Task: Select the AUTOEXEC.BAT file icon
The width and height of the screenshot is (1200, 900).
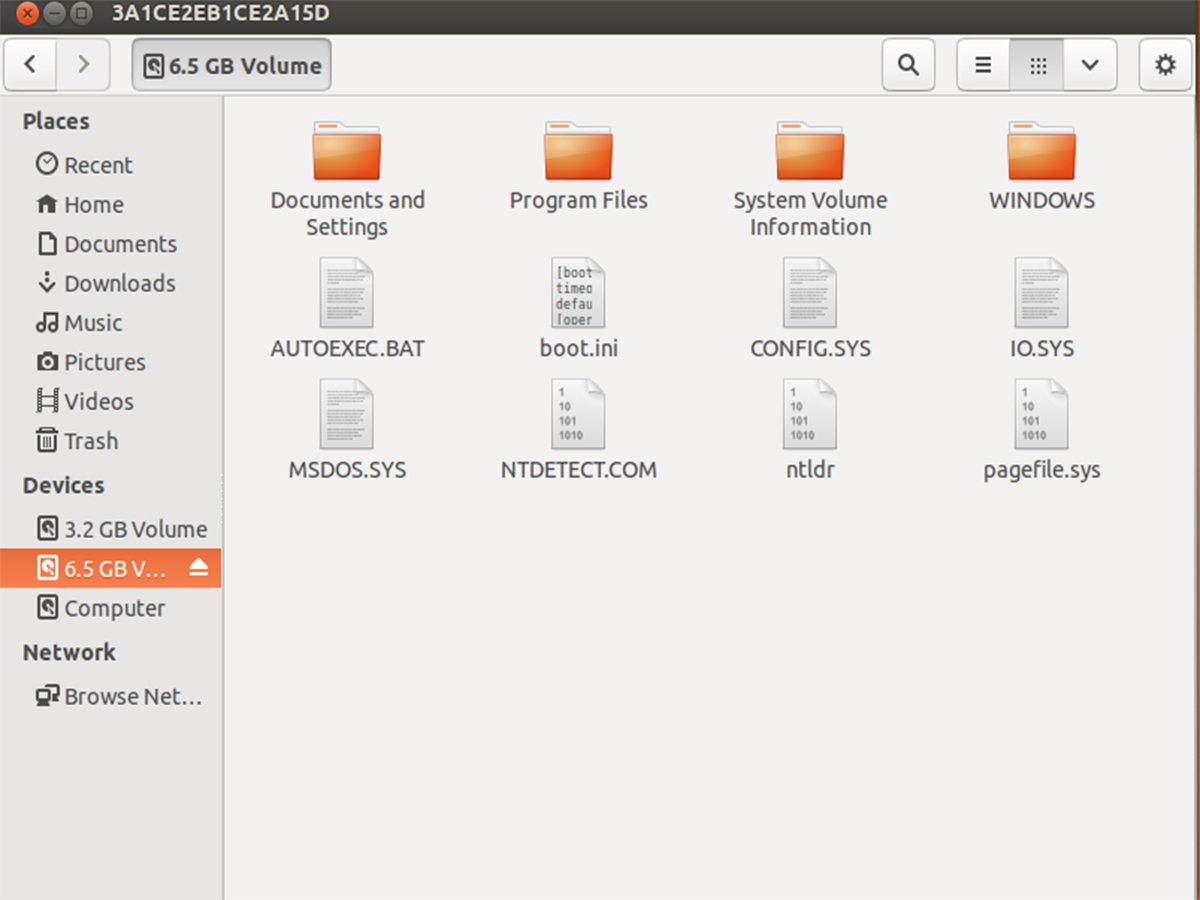Action: [347, 293]
